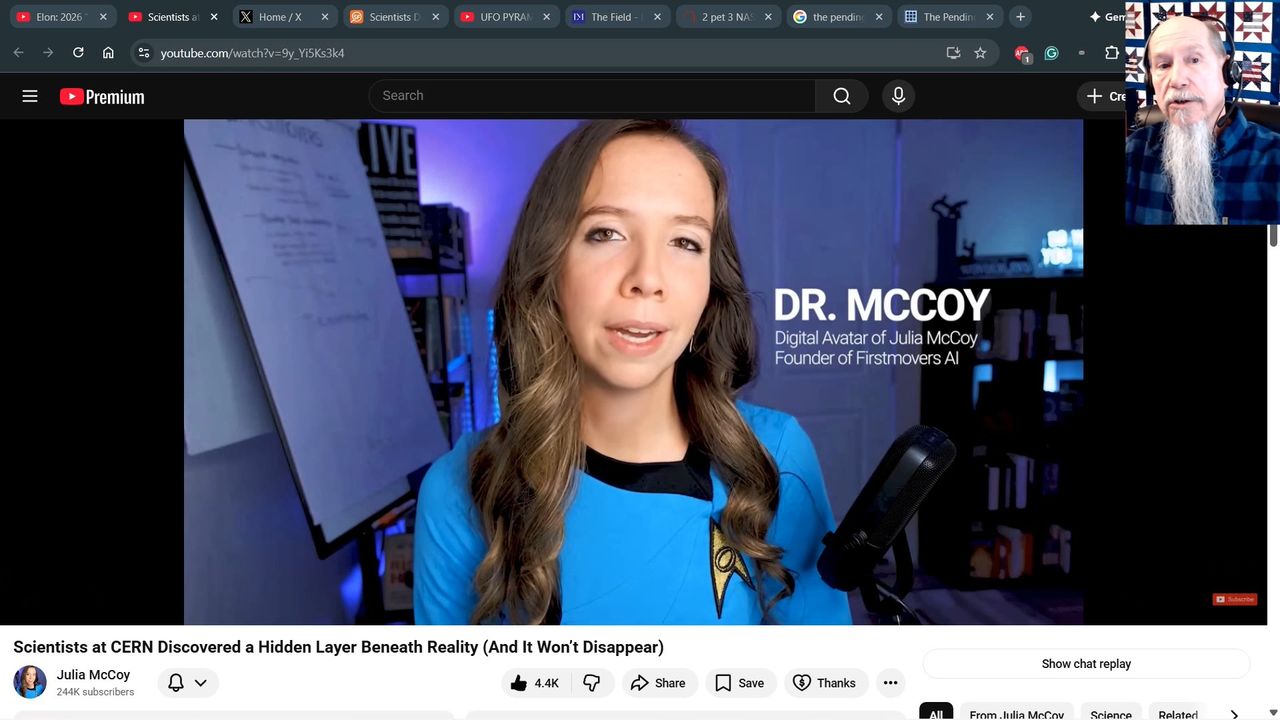Open the Share dialog
Image resolution: width=1280 pixels, height=720 pixels.
click(658, 683)
